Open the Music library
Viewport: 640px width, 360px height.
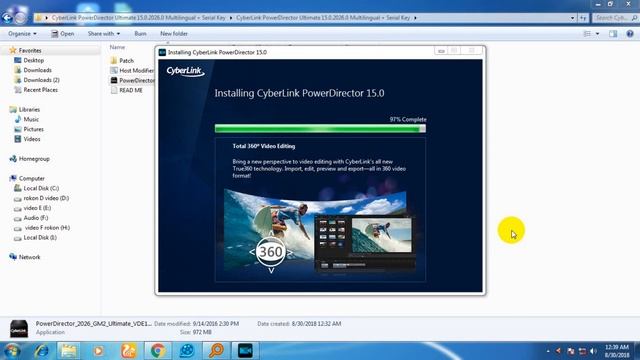(27, 119)
